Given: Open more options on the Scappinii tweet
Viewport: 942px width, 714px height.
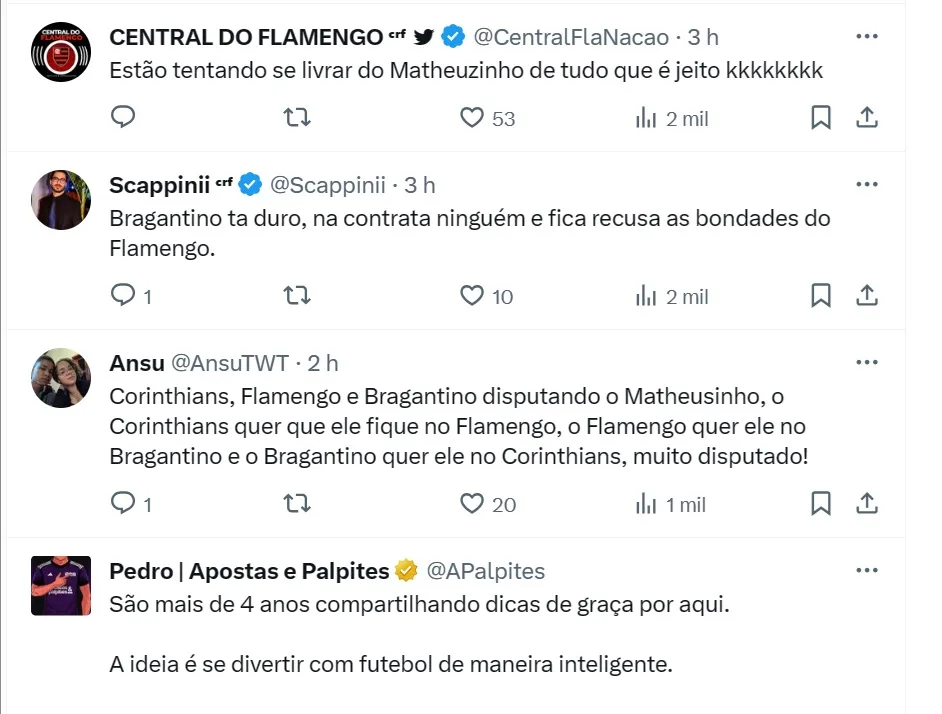Looking at the screenshot, I should (866, 185).
